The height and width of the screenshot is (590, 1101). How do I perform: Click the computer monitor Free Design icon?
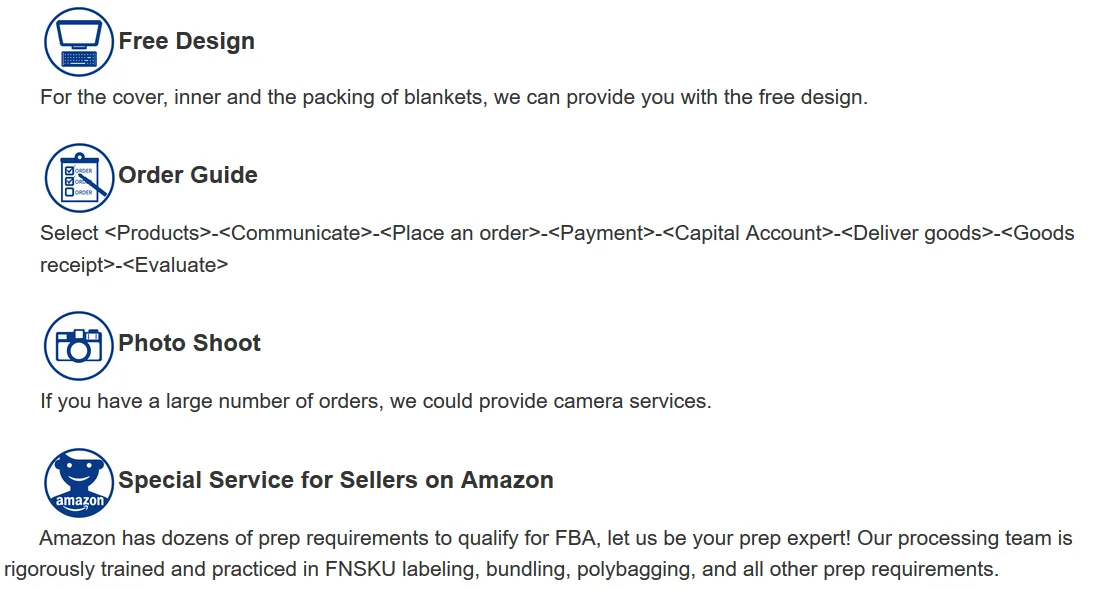[79, 42]
